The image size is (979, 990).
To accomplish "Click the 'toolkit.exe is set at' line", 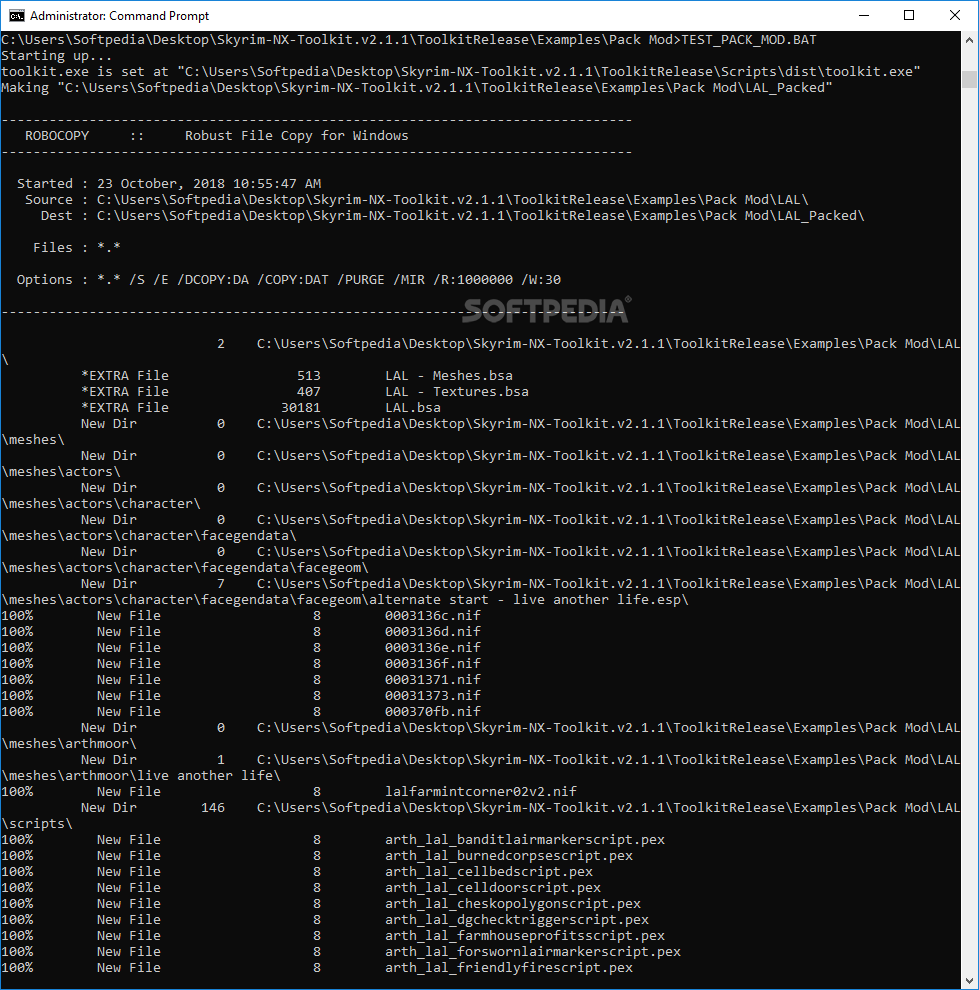I will 461,72.
